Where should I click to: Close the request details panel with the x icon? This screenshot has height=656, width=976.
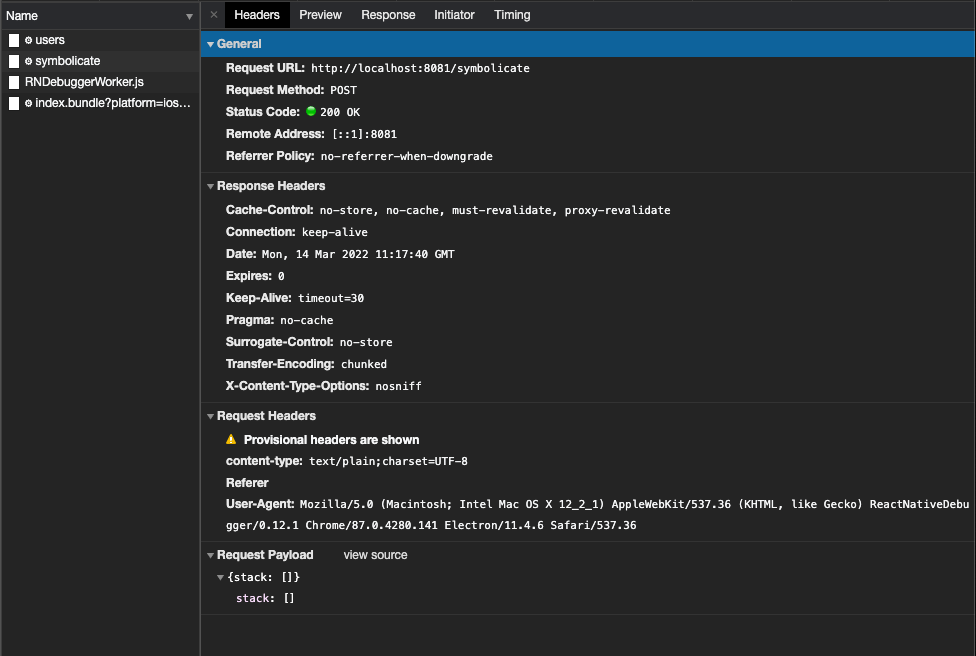point(214,15)
